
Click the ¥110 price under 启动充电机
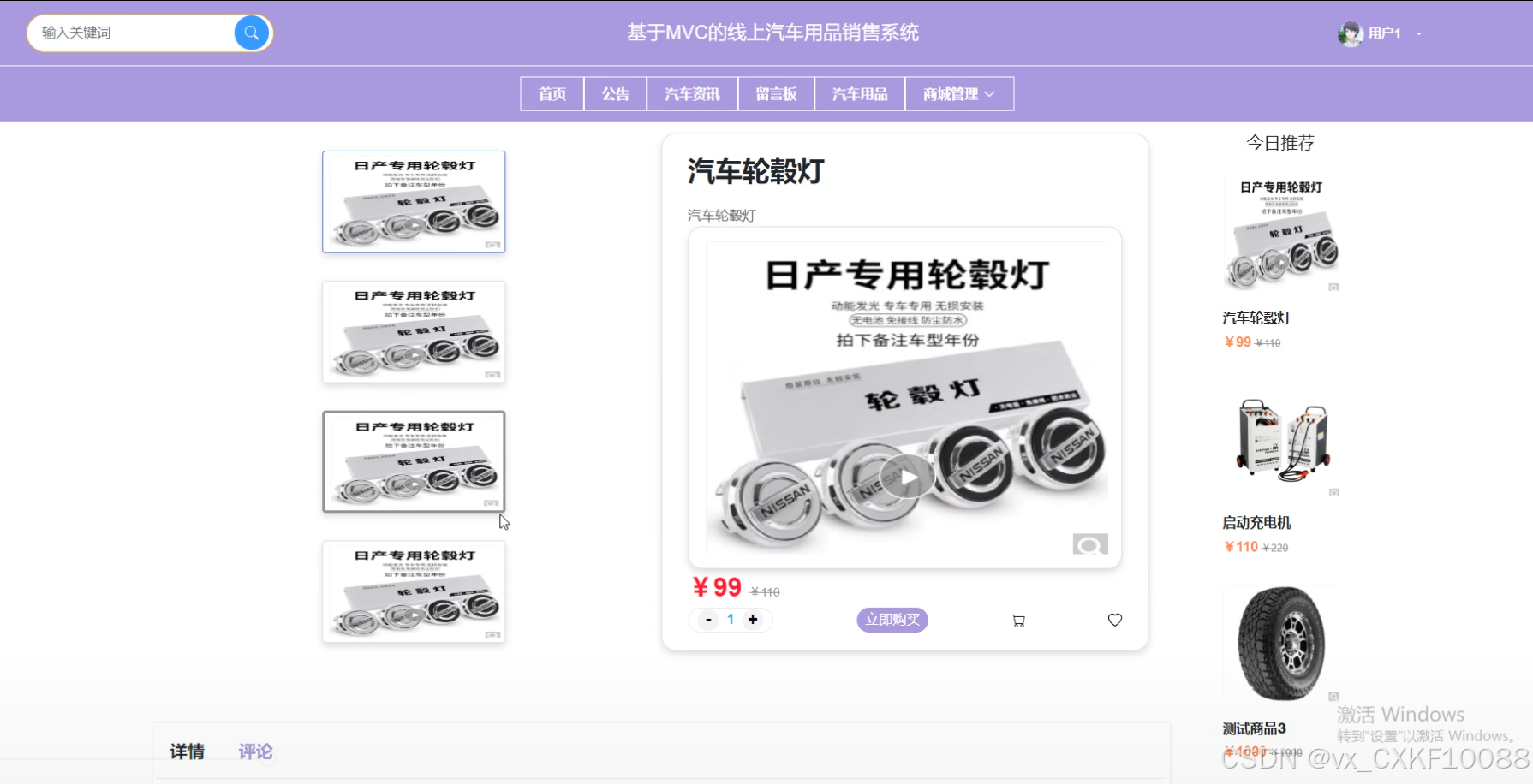coord(1241,547)
